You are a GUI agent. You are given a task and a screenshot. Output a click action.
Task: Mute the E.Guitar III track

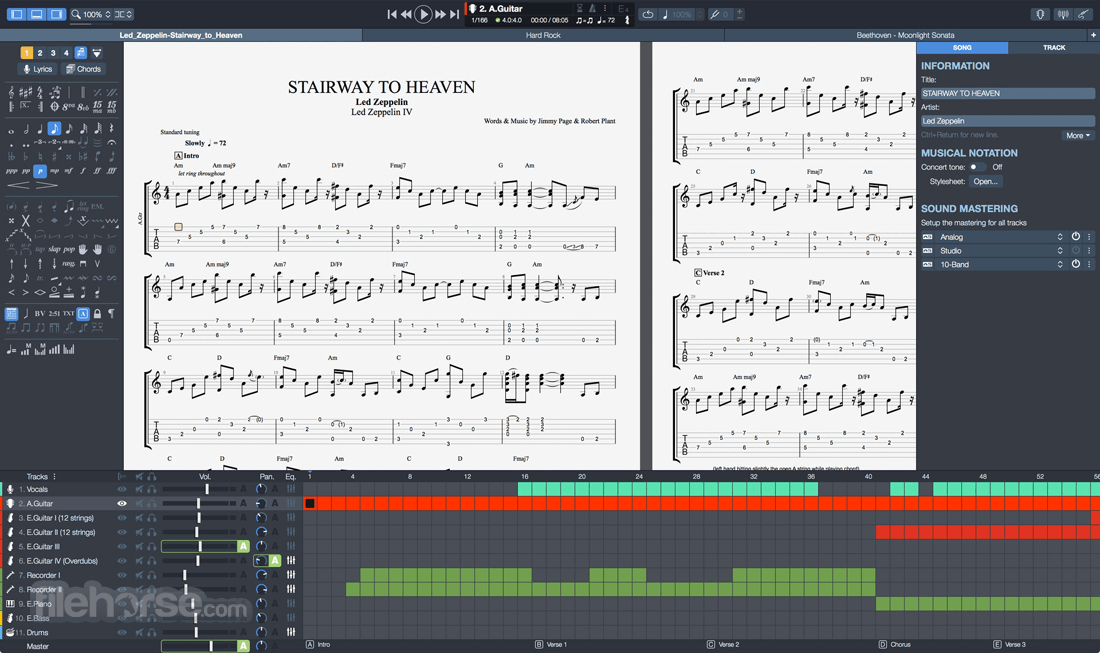[x=139, y=546]
